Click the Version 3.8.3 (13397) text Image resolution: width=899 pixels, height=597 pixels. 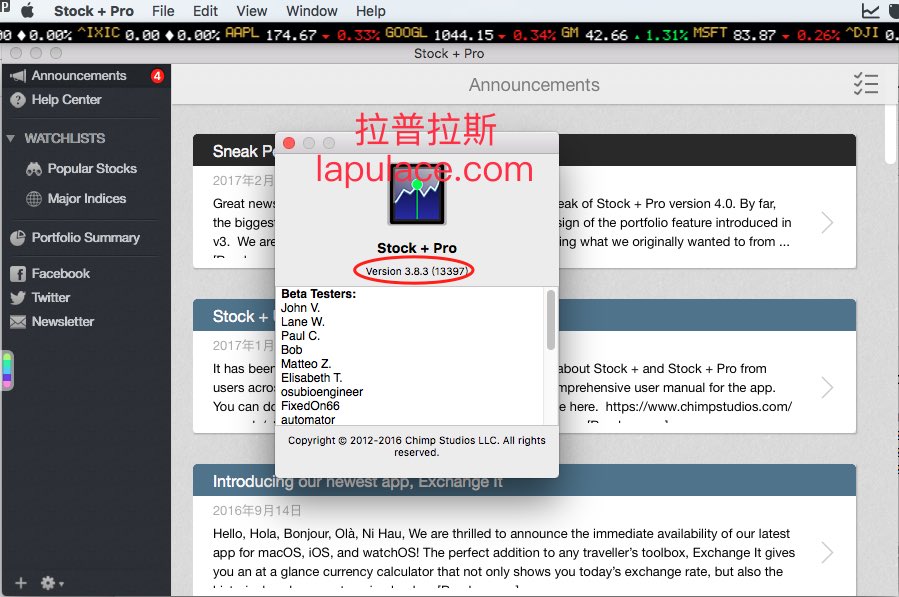coord(416,271)
